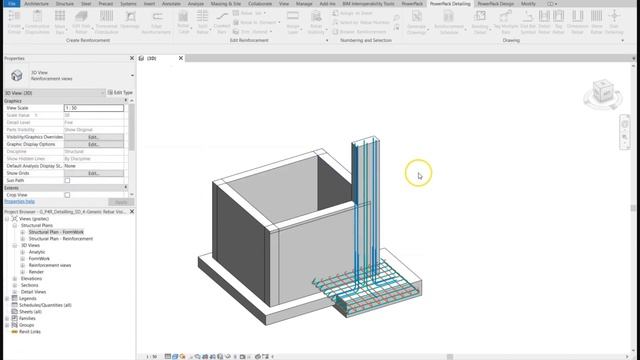This screenshot has width=640, height=360.
Task: Collapse the Graphics properties section
Action: [125, 101]
